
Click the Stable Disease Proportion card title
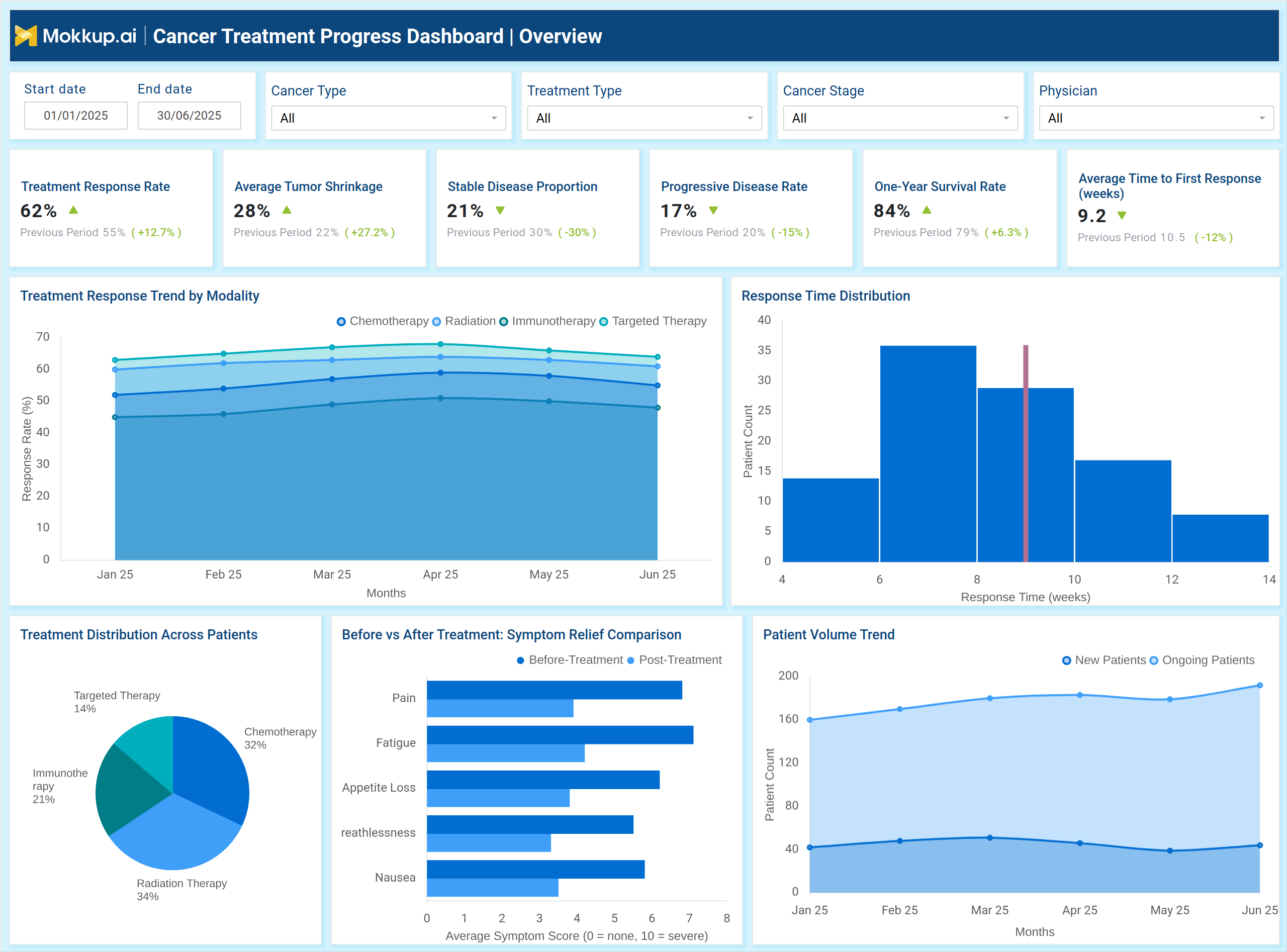click(x=522, y=186)
